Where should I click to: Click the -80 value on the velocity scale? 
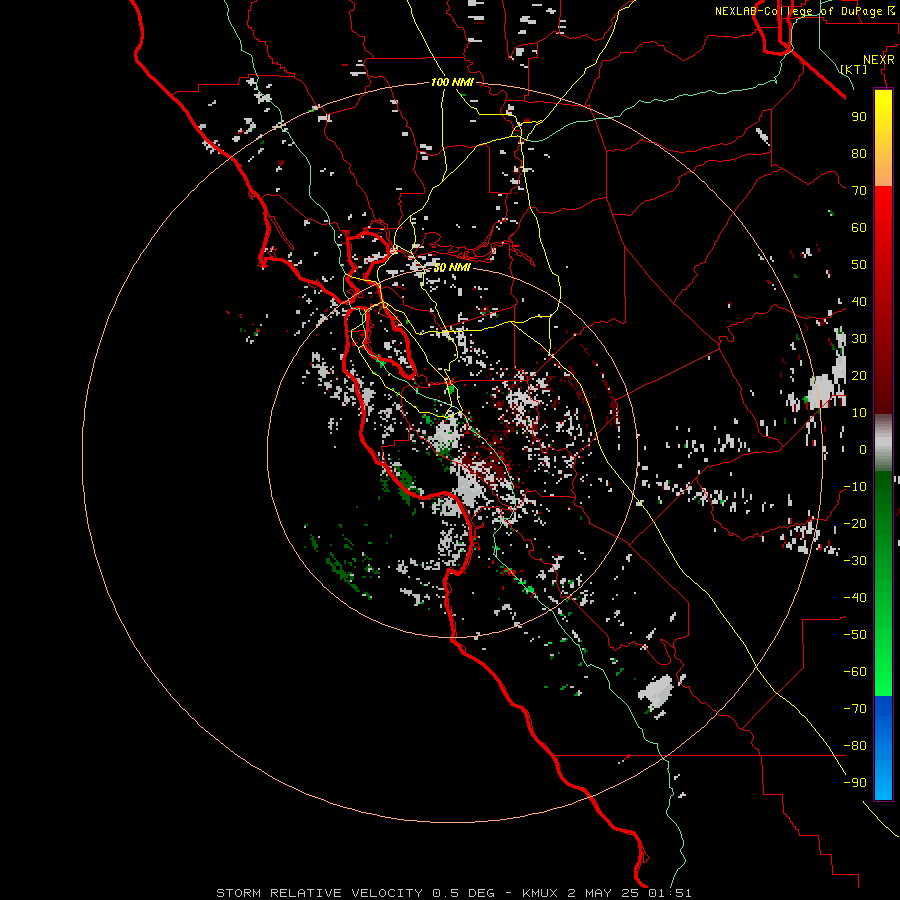855,746
